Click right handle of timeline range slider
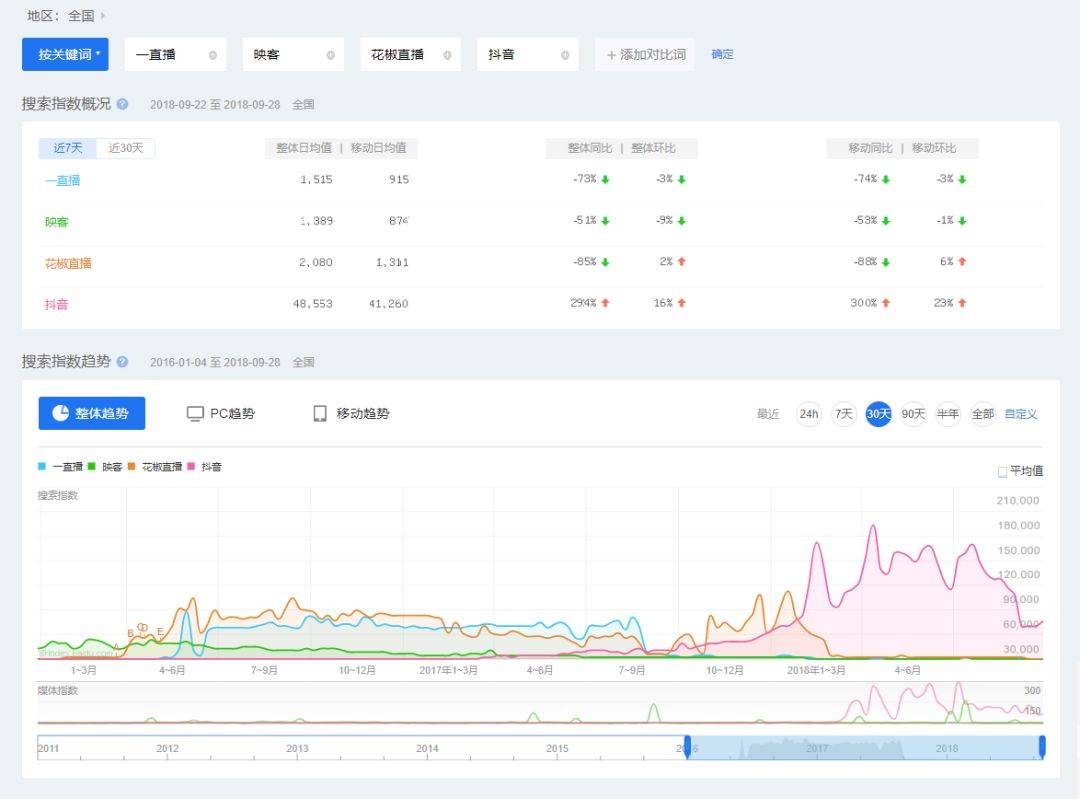Image resolution: width=1080 pixels, height=799 pixels. pos(1042,747)
